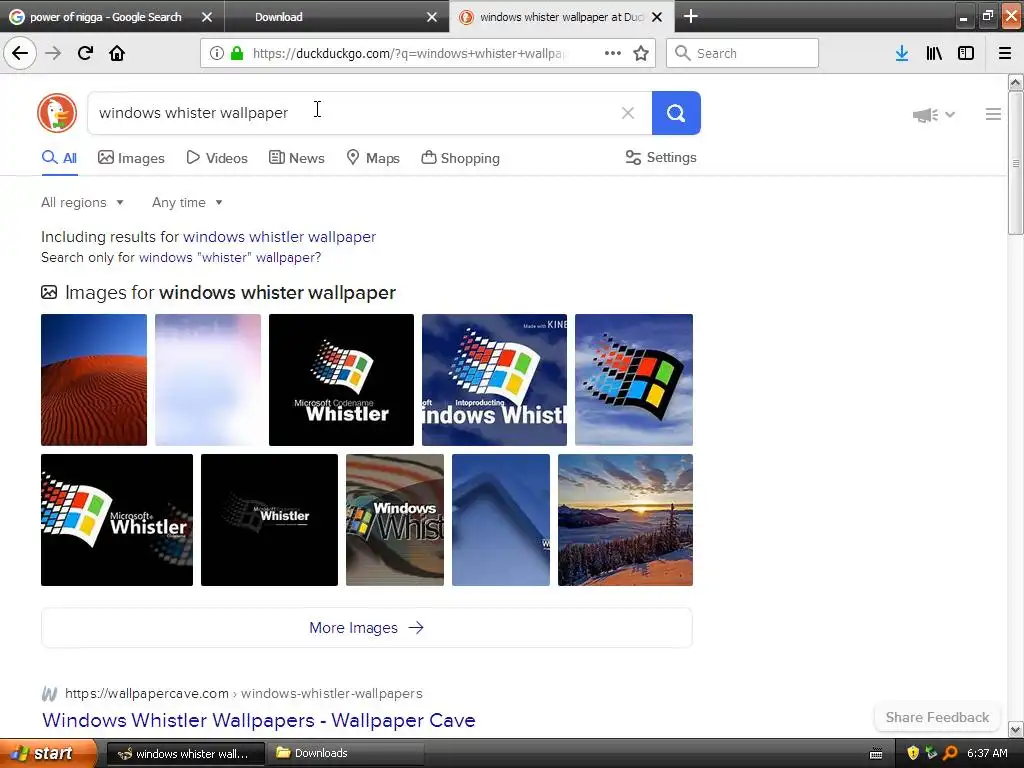The height and width of the screenshot is (768, 1024).
Task: Open the Any time filter dropdown
Action: [187, 202]
